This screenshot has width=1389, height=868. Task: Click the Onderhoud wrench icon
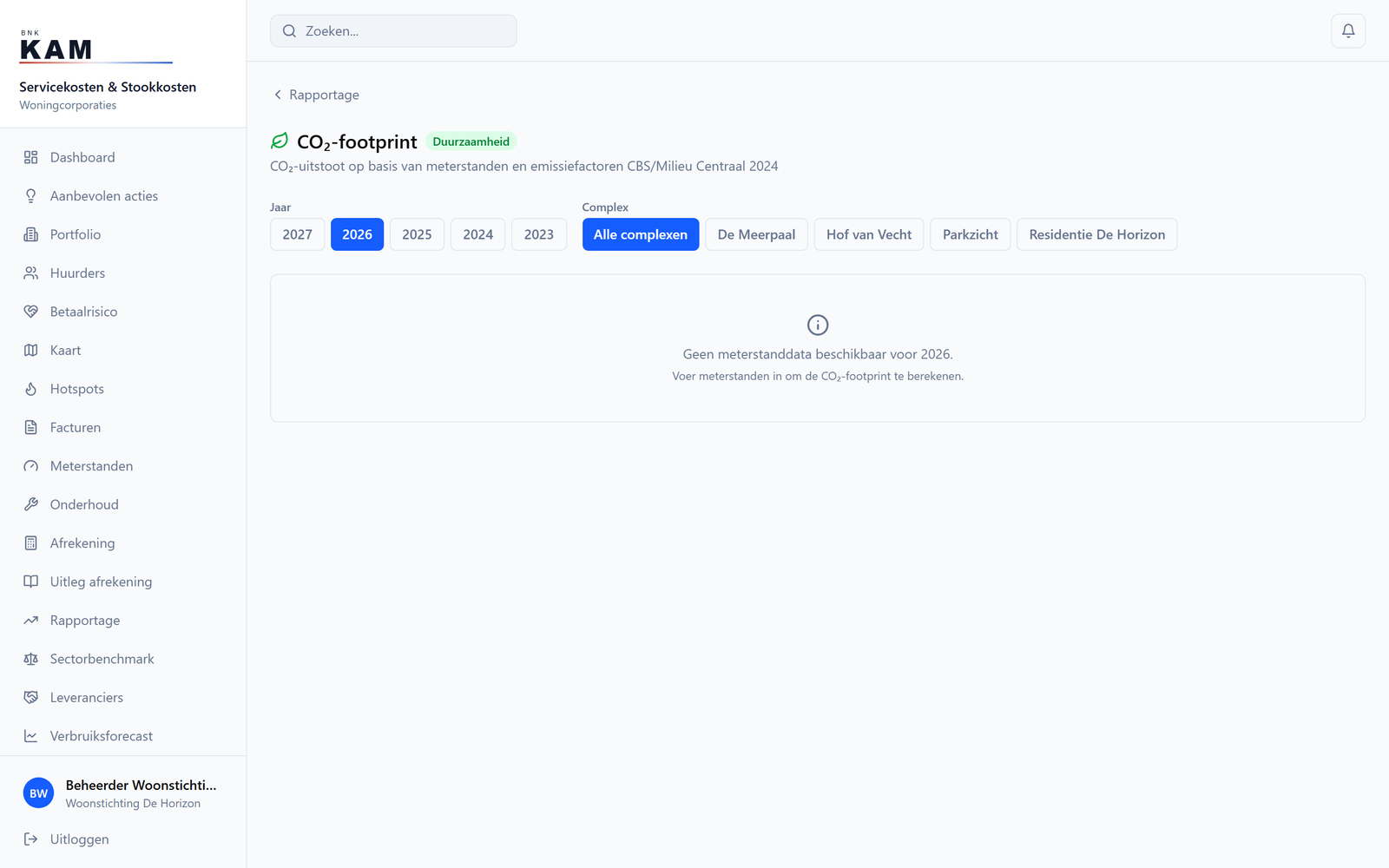coord(31,504)
